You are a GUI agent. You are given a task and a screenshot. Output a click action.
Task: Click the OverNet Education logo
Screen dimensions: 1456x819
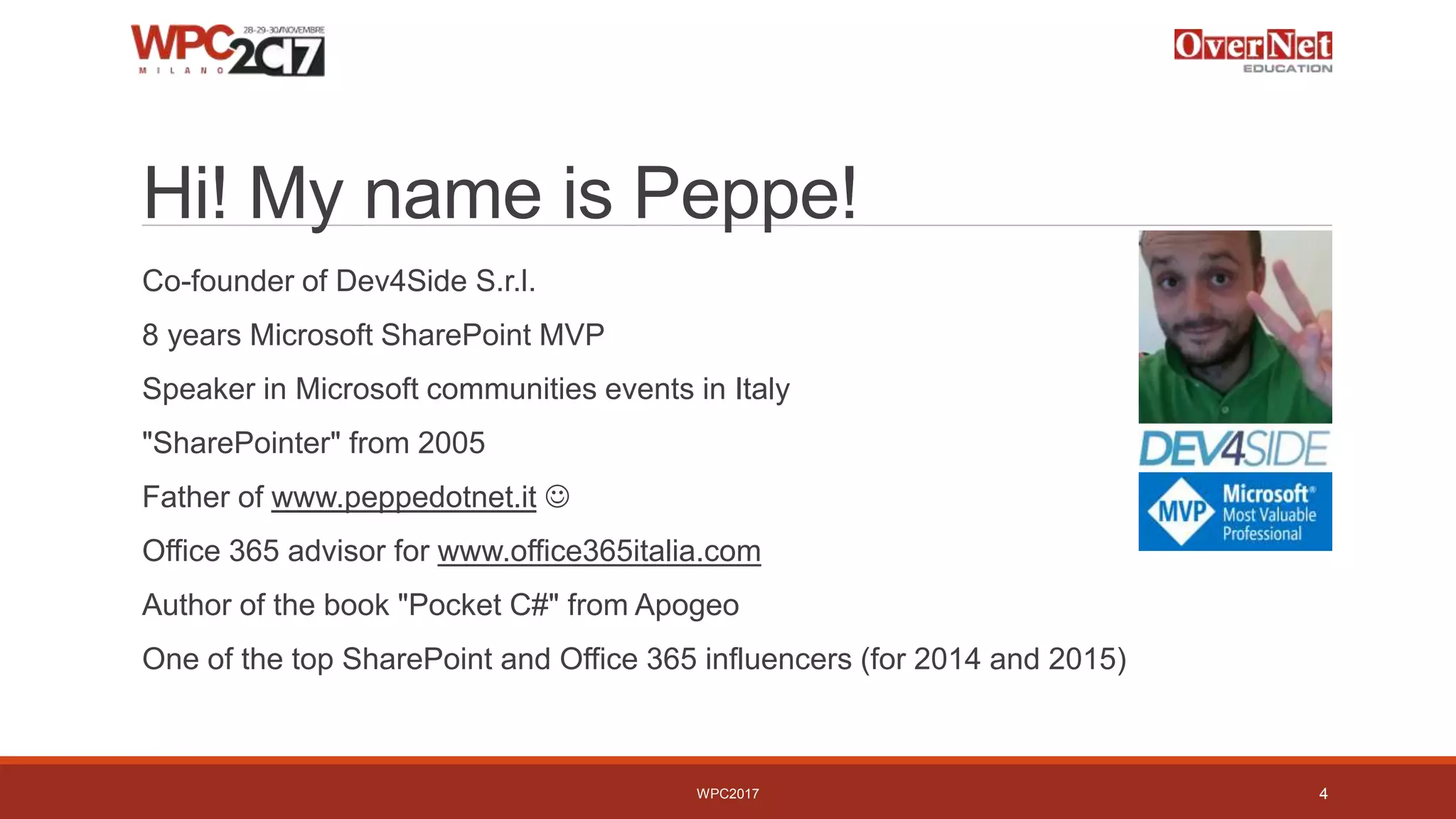coord(1253,50)
